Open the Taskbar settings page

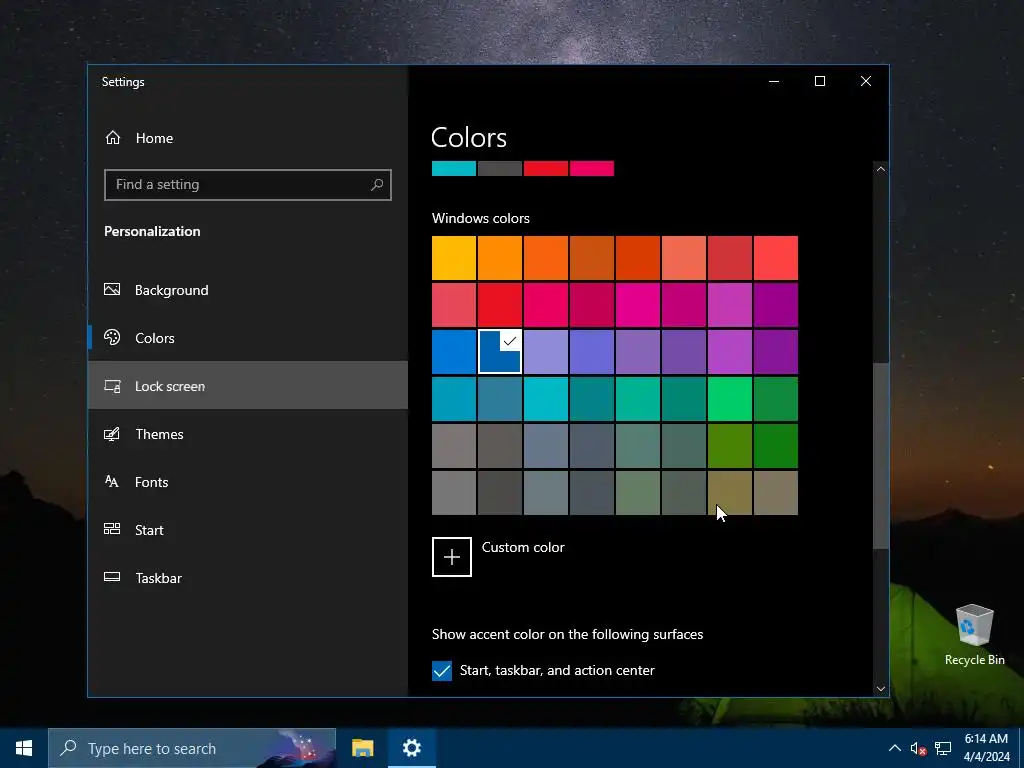point(248,578)
